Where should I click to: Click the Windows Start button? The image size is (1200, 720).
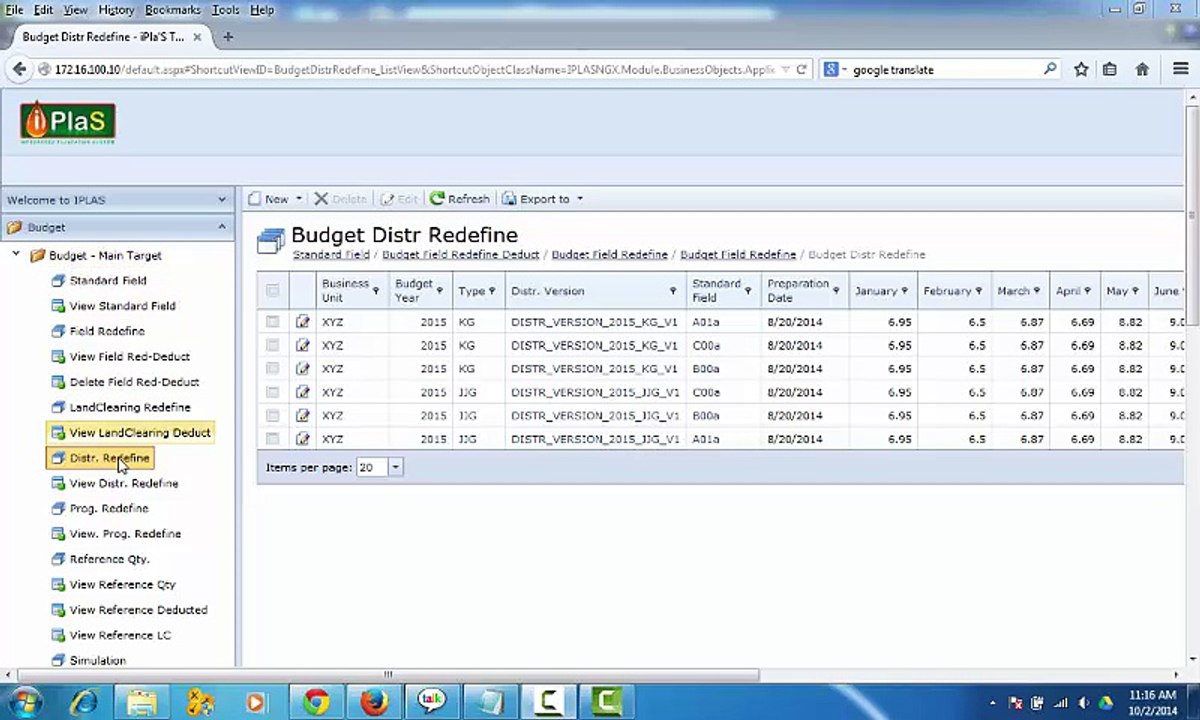click(24, 702)
